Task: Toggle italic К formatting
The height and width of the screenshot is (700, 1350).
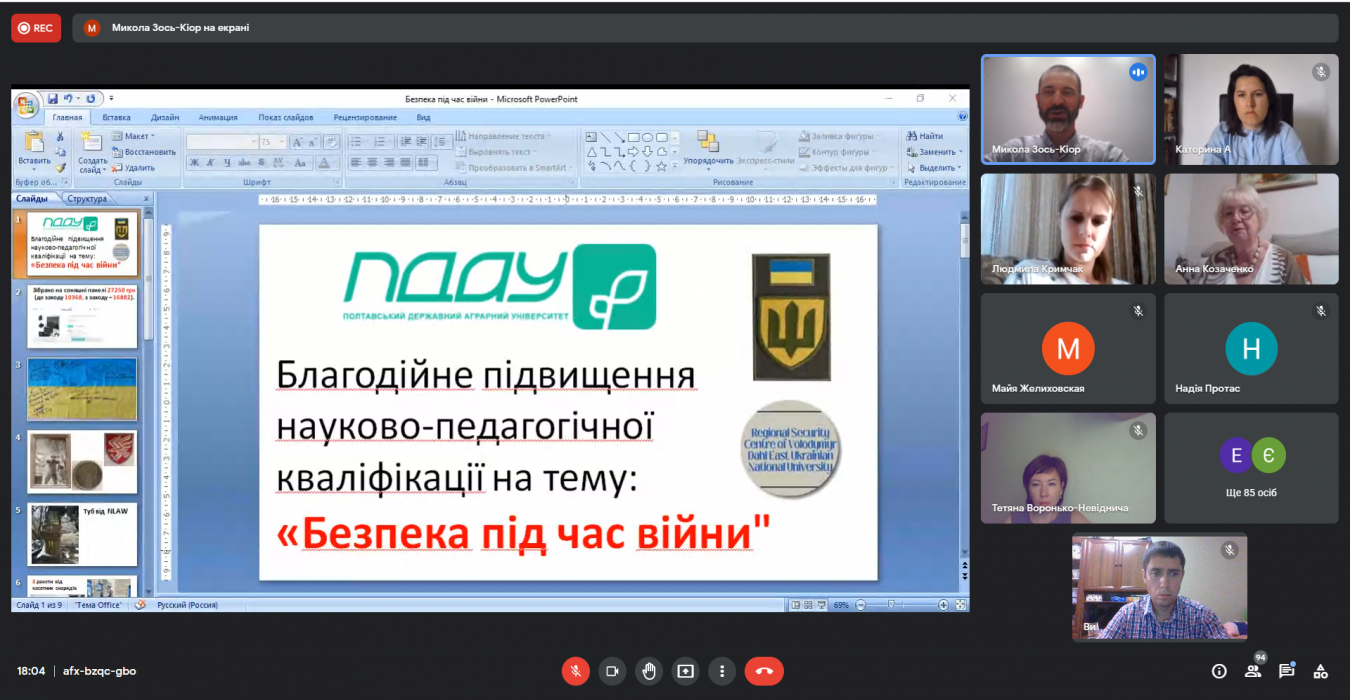Action: (211, 162)
